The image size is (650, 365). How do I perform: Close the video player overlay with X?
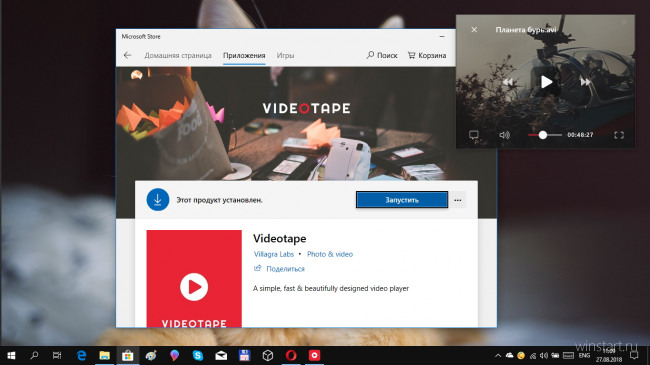click(474, 29)
